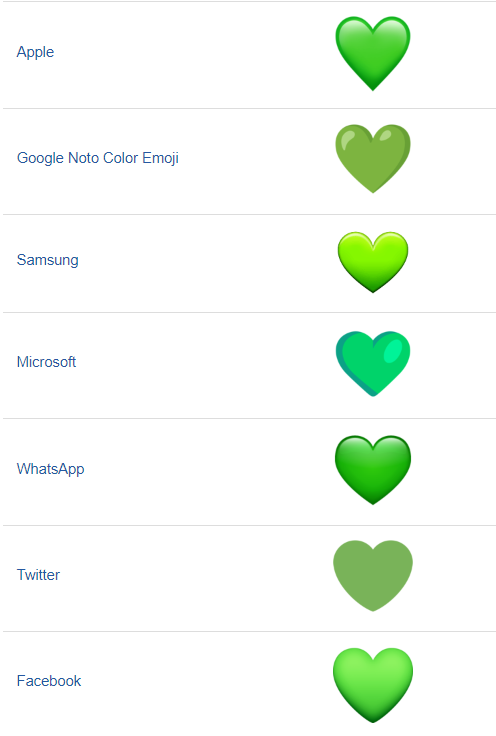Click the heart next to the Facebook label
This screenshot has width=496, height=736.
click(x=373, y=685)
